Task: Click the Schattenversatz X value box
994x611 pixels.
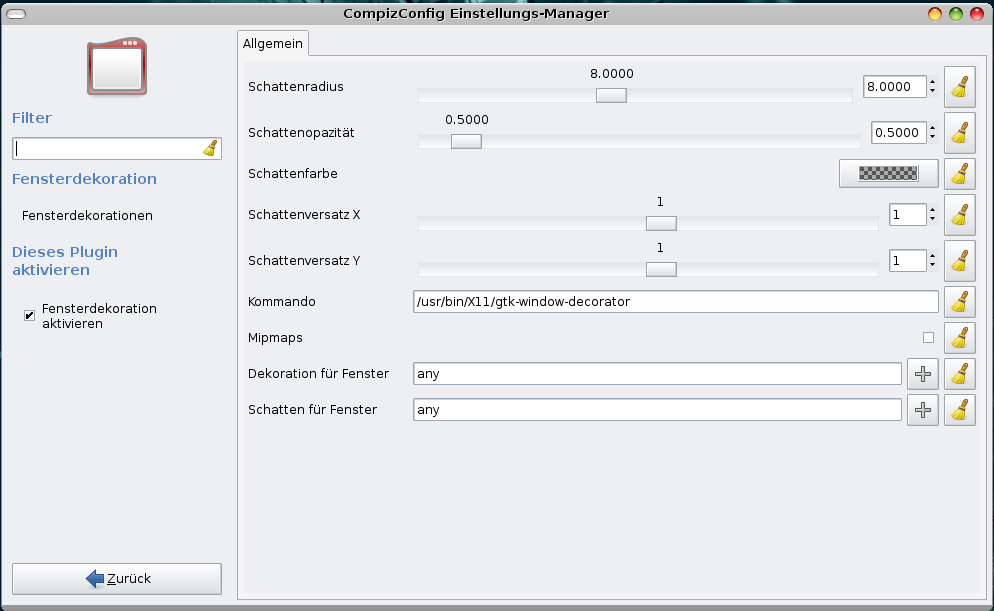Action: pyautogui.click(x=907, y=215)
